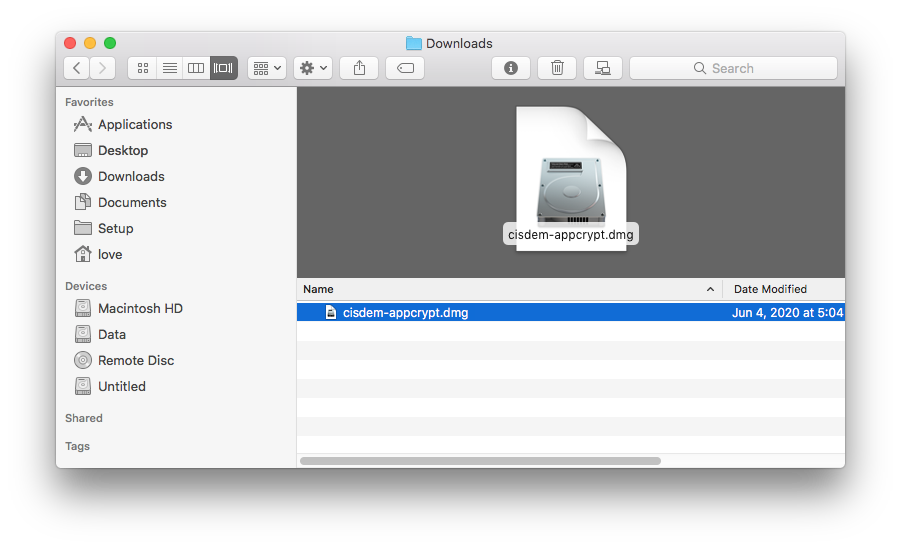Screen dimensions: 901x548
Task: Switch to column view mode
Action: [x=196, y=68]
